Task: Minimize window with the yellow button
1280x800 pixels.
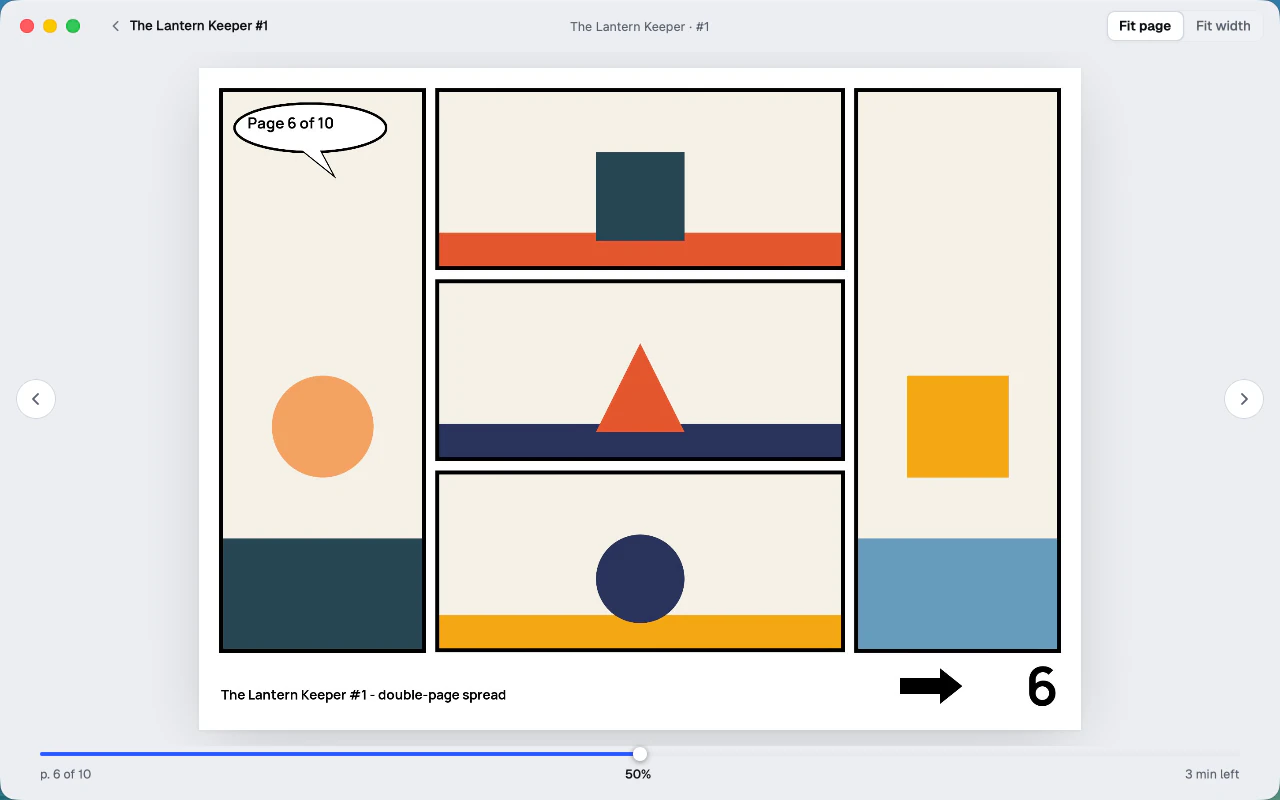Action: click(50, 26)
